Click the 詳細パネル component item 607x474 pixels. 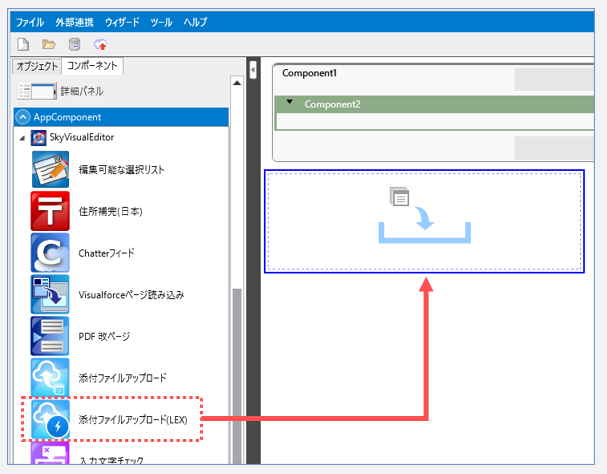pyautogui.click(x=60, y=91)
